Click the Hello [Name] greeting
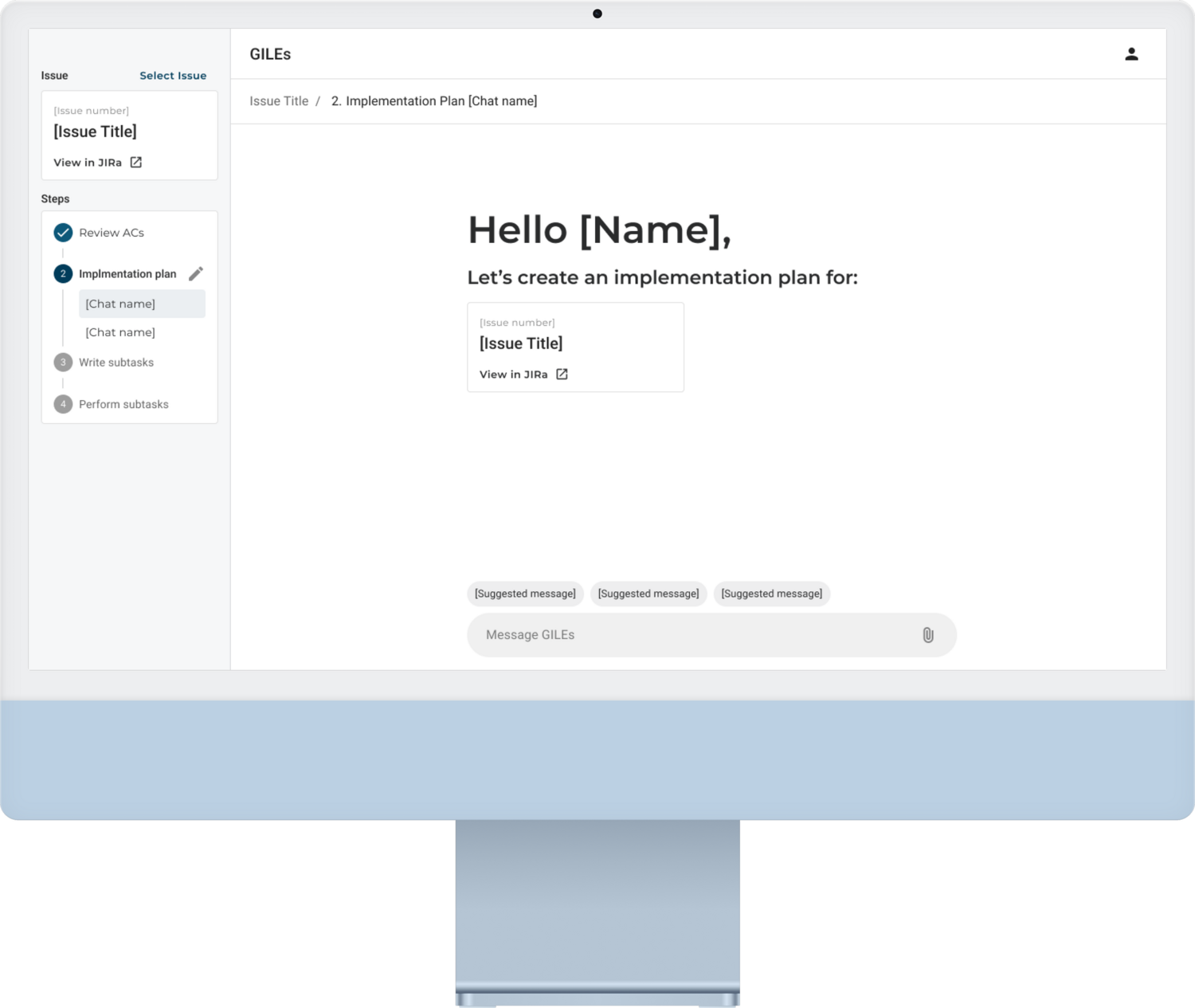Image resolution: width=1195 pixels, height=1008 pixels. click(599, 230)
